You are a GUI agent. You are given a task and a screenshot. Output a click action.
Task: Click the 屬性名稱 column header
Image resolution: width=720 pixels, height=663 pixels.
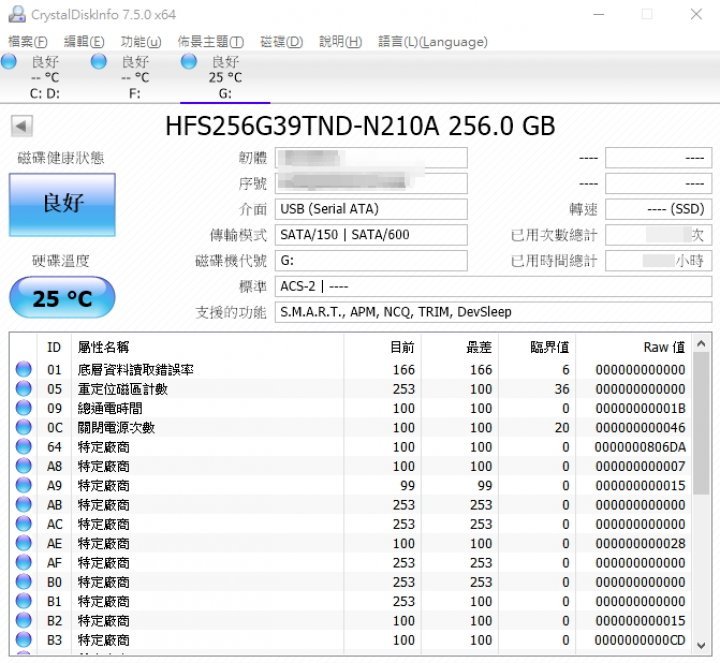[x=208, y=347]
